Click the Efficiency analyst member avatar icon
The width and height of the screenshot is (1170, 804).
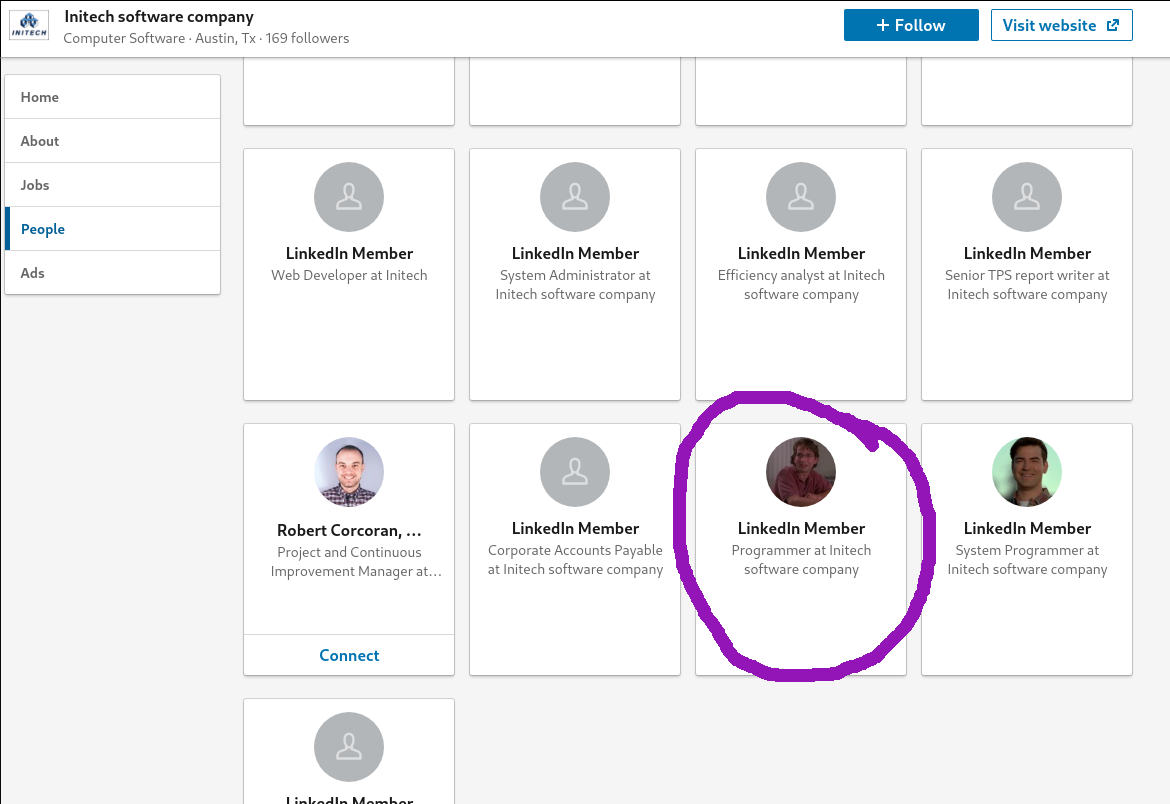tap(801, 198)
